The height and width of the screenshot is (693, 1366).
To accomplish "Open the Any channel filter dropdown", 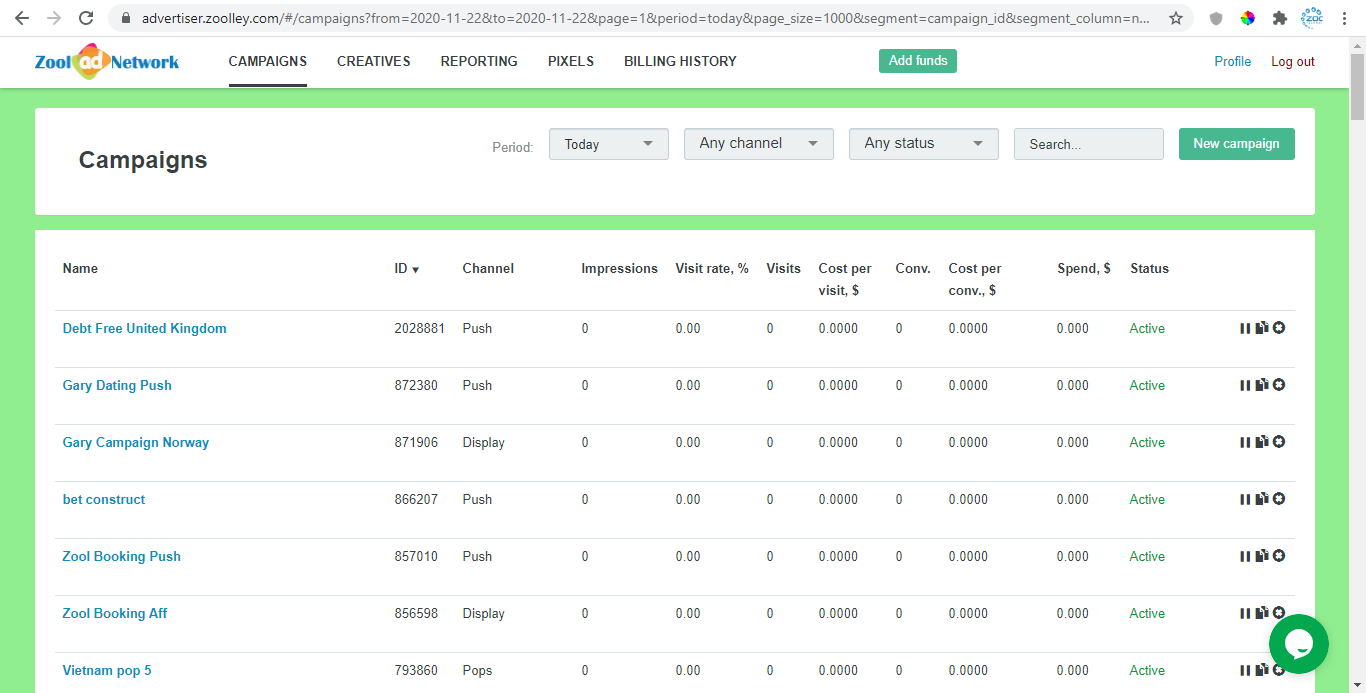I will (x=758, y=143).
